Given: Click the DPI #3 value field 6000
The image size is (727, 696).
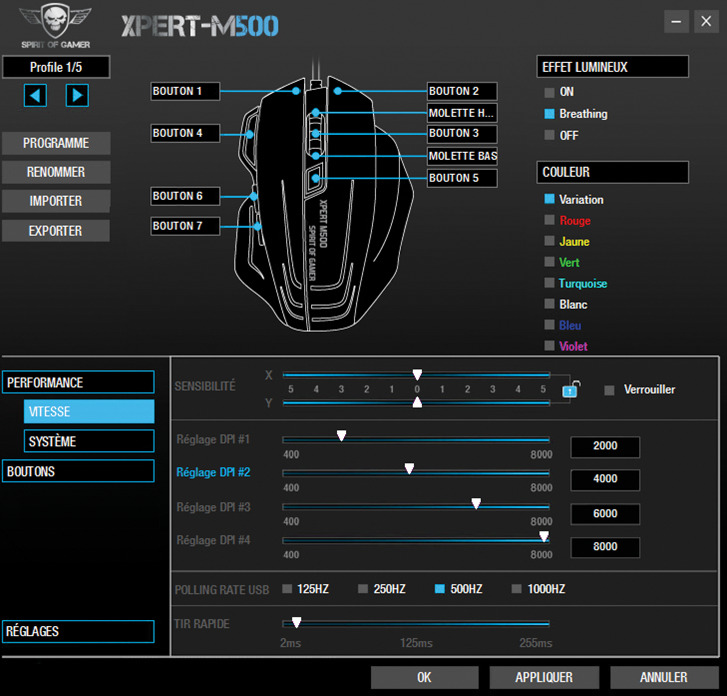Looking at the screenshot, I should click(x=605, y=514).
